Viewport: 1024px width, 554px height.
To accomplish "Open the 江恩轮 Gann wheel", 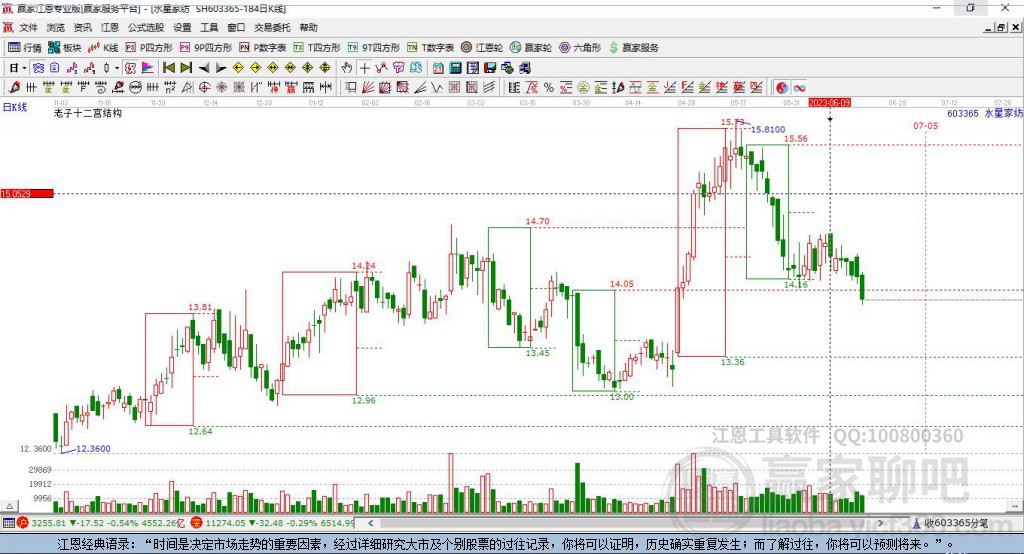I will [x=482, y=48].
